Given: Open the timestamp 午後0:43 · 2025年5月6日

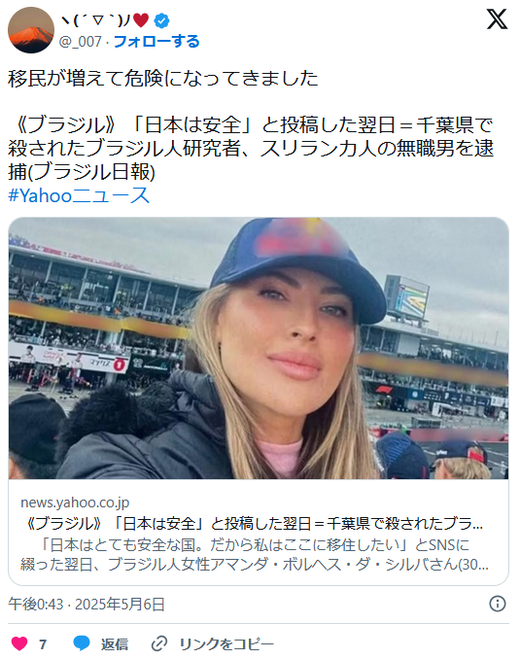Looking at the screenshot, I should [86, 604].
